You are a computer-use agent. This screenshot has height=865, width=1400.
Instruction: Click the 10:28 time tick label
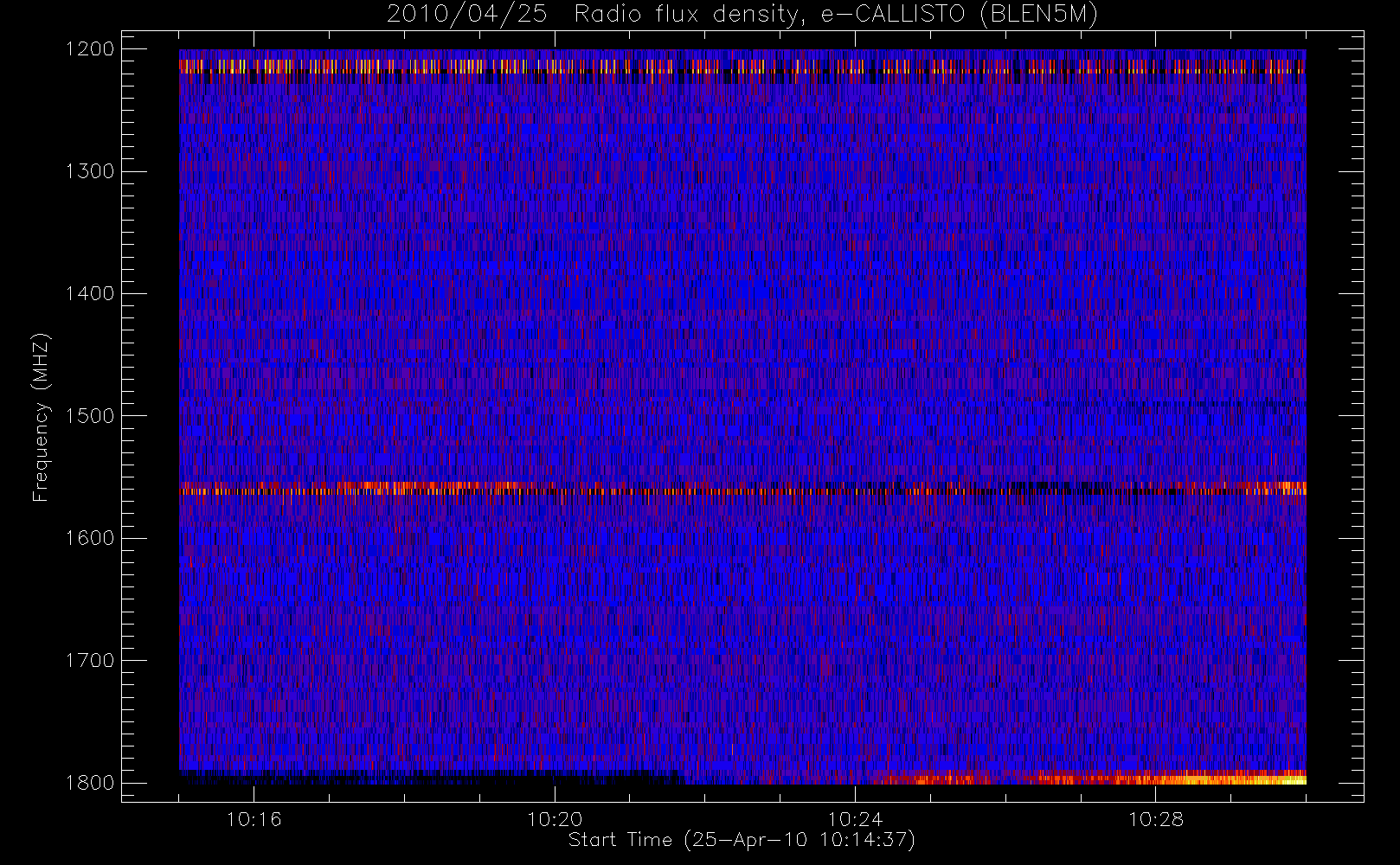click(x=1156, y=819)
